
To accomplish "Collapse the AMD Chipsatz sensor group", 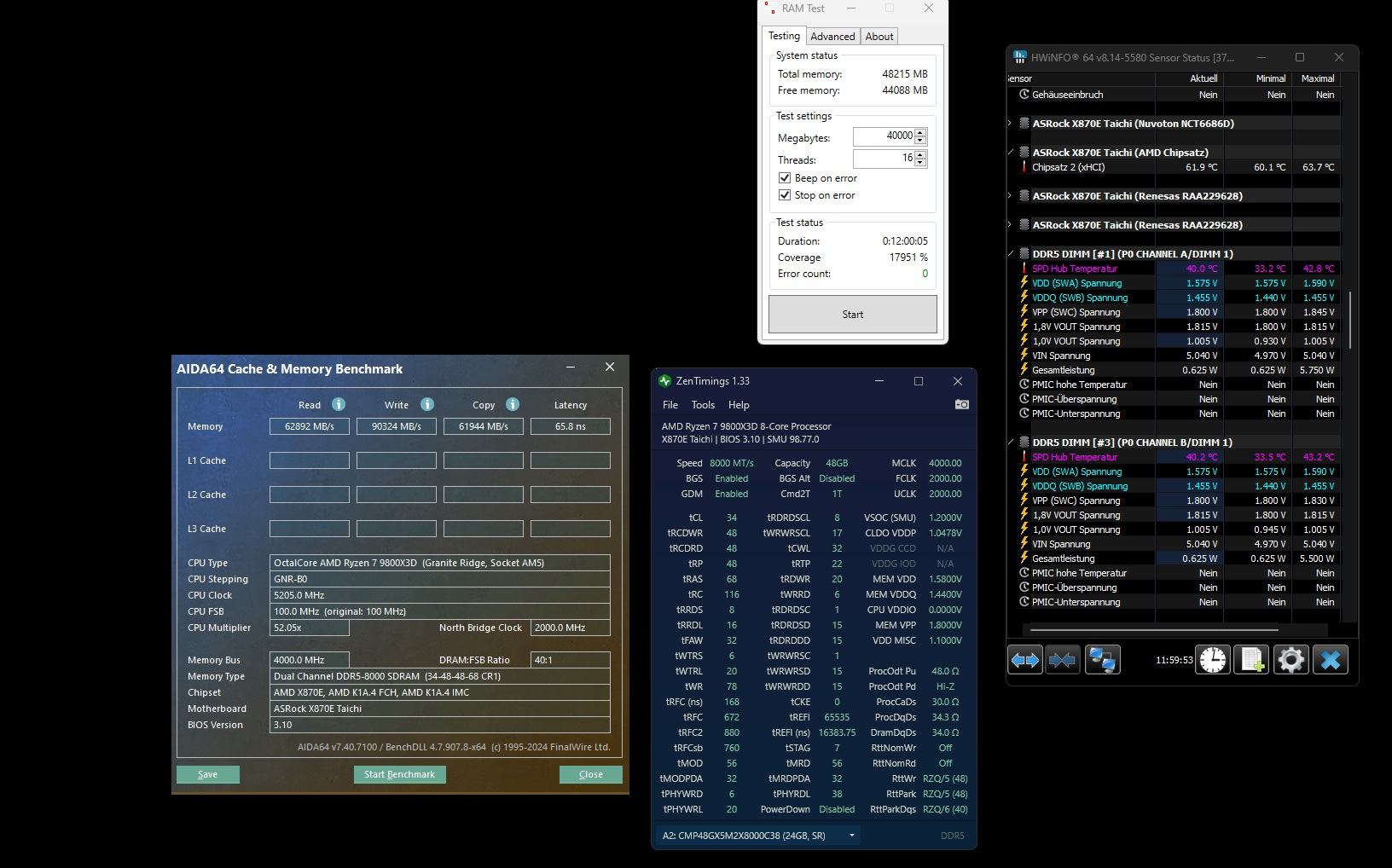I will pyautogui.click(x=1011, y=153).
